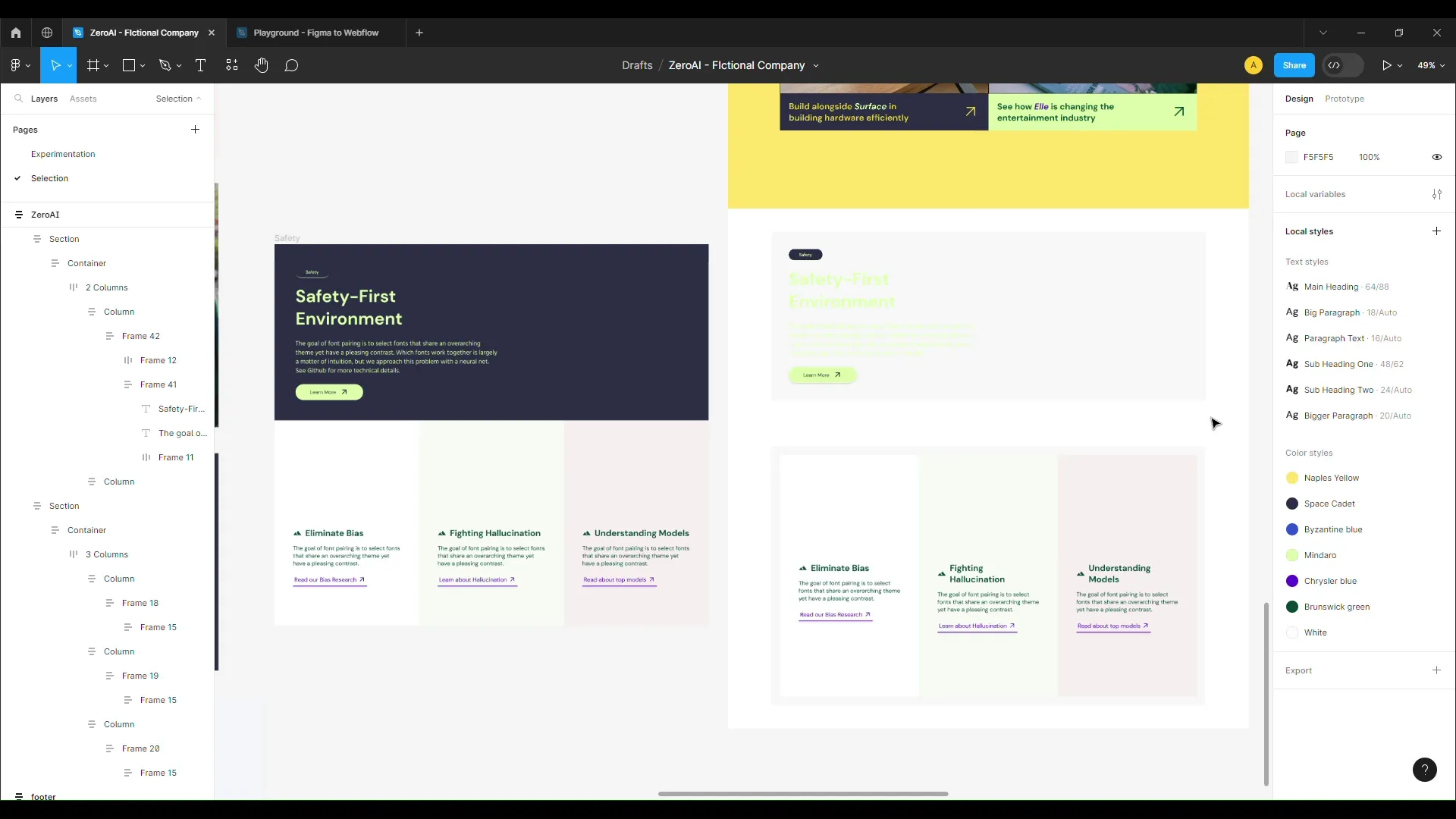Viewport: 1456px width, 819px height.
Task: Select the Frame 42 layer
Action: (140, 336)
